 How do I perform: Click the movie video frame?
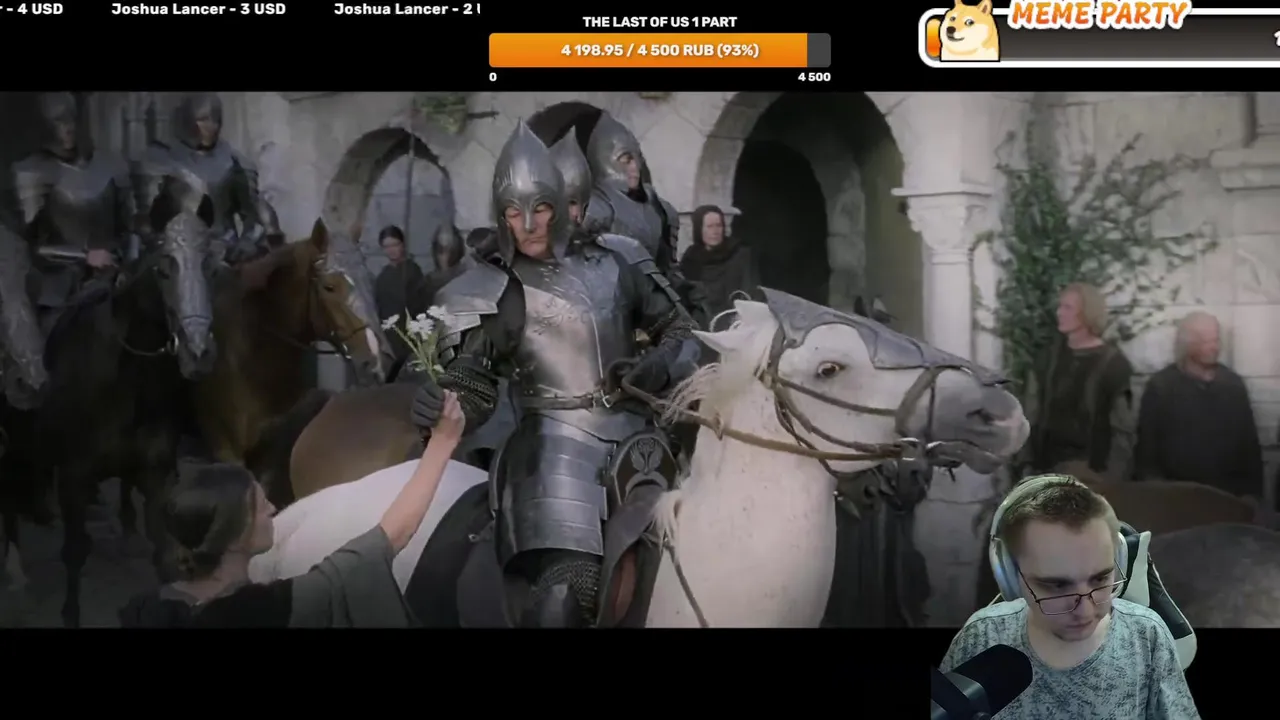pyautogui.click(x=640, y=360)
